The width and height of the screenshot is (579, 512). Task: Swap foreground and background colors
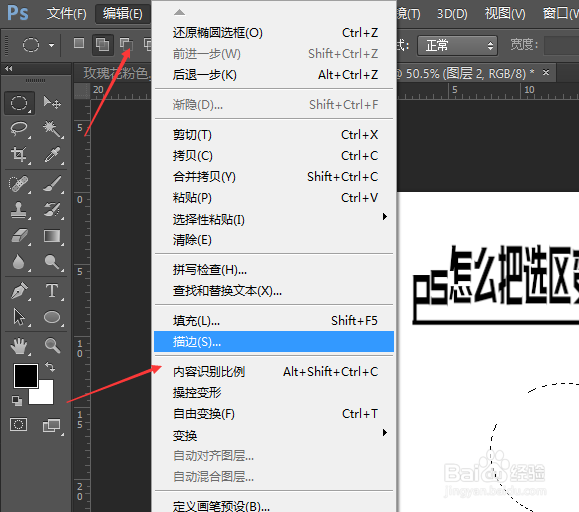(50, 367)
